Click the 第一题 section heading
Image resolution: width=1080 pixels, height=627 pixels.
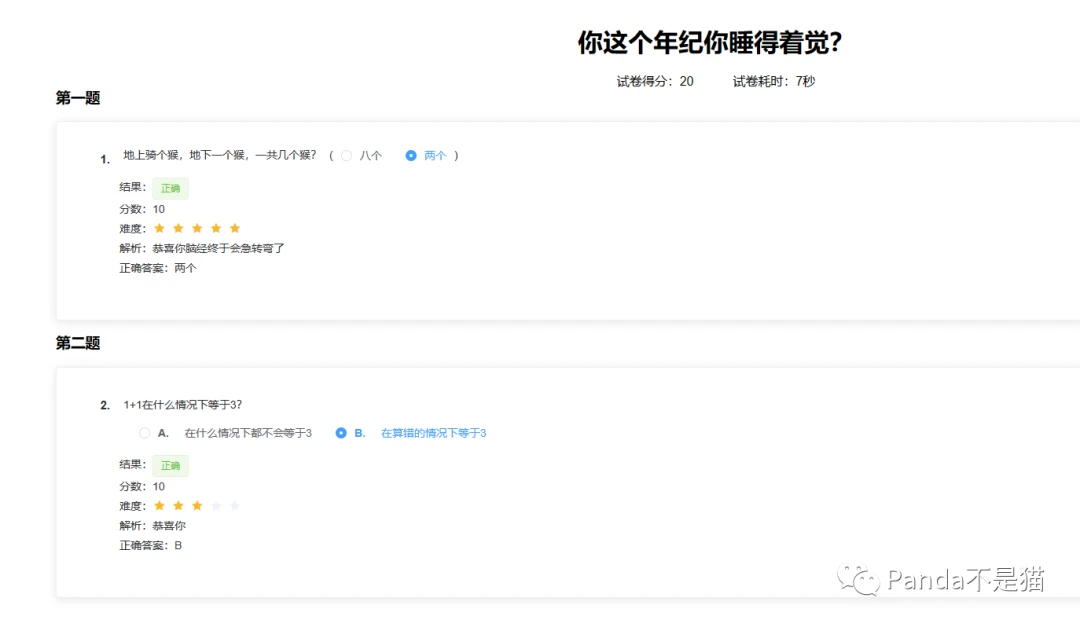(x=78, y=98)
